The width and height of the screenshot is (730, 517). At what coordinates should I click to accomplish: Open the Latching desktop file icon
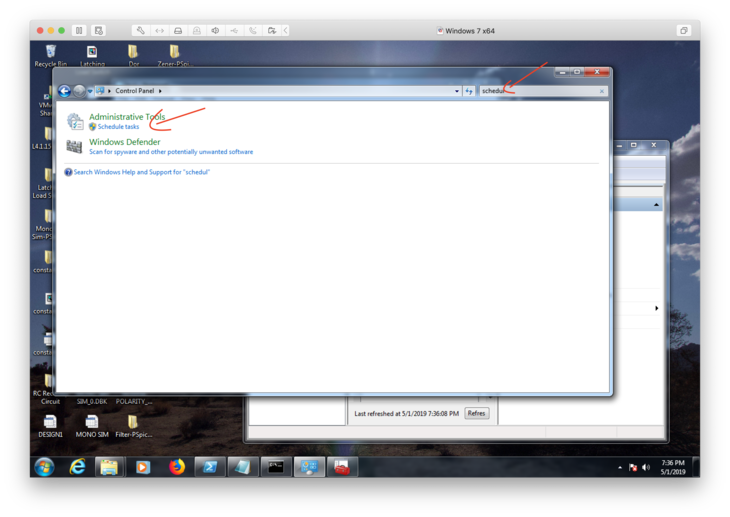click(x=92, y=56)
